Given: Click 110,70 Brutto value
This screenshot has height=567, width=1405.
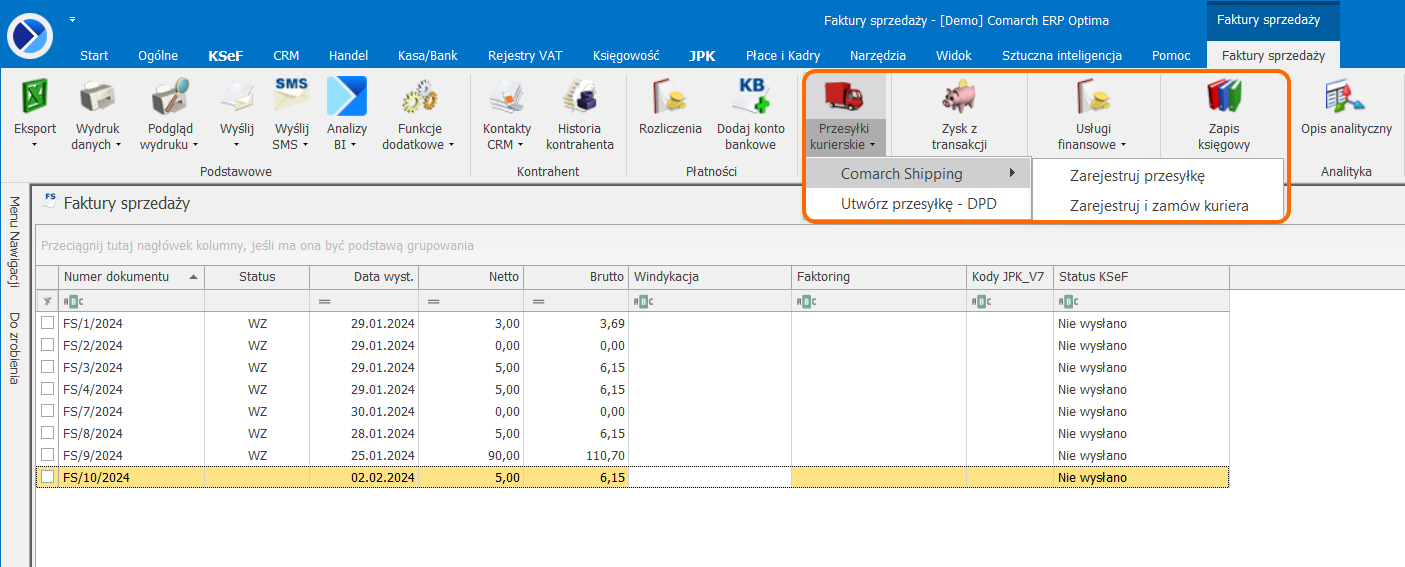Looking at the screenshot, I should point(605,455).
